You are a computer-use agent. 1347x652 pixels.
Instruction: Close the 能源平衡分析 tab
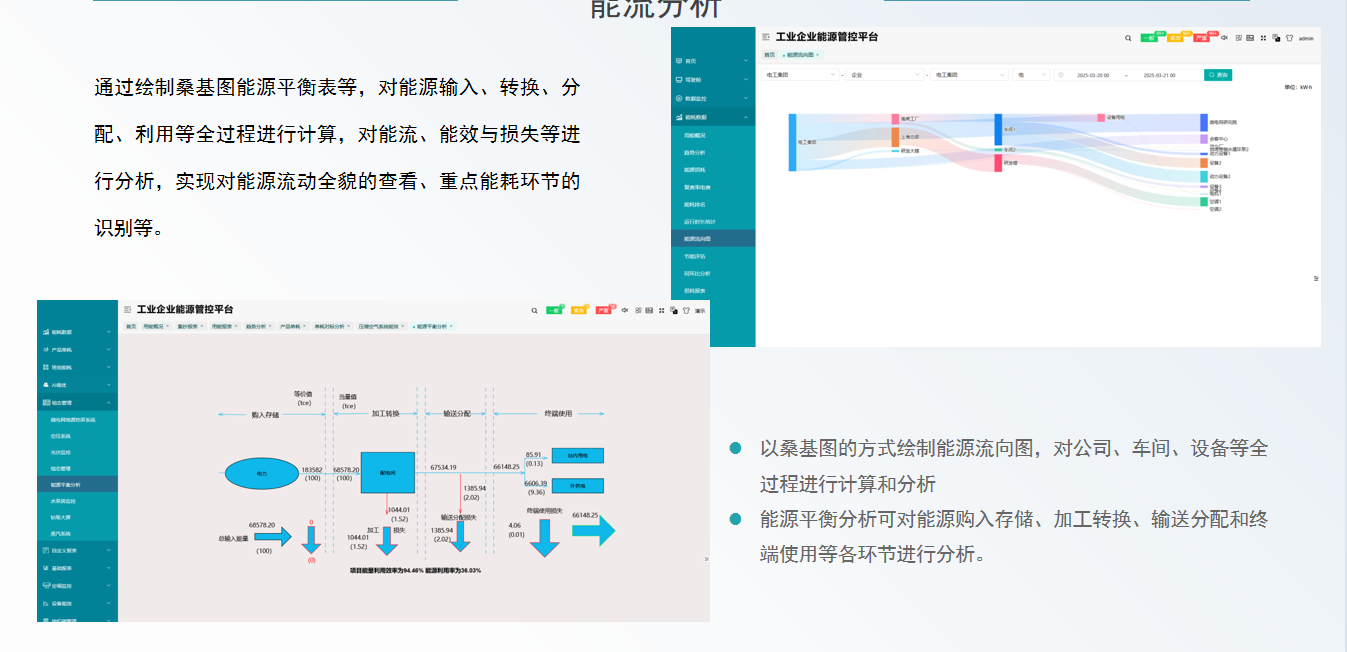pyautogui.click(x=453, y=326)
